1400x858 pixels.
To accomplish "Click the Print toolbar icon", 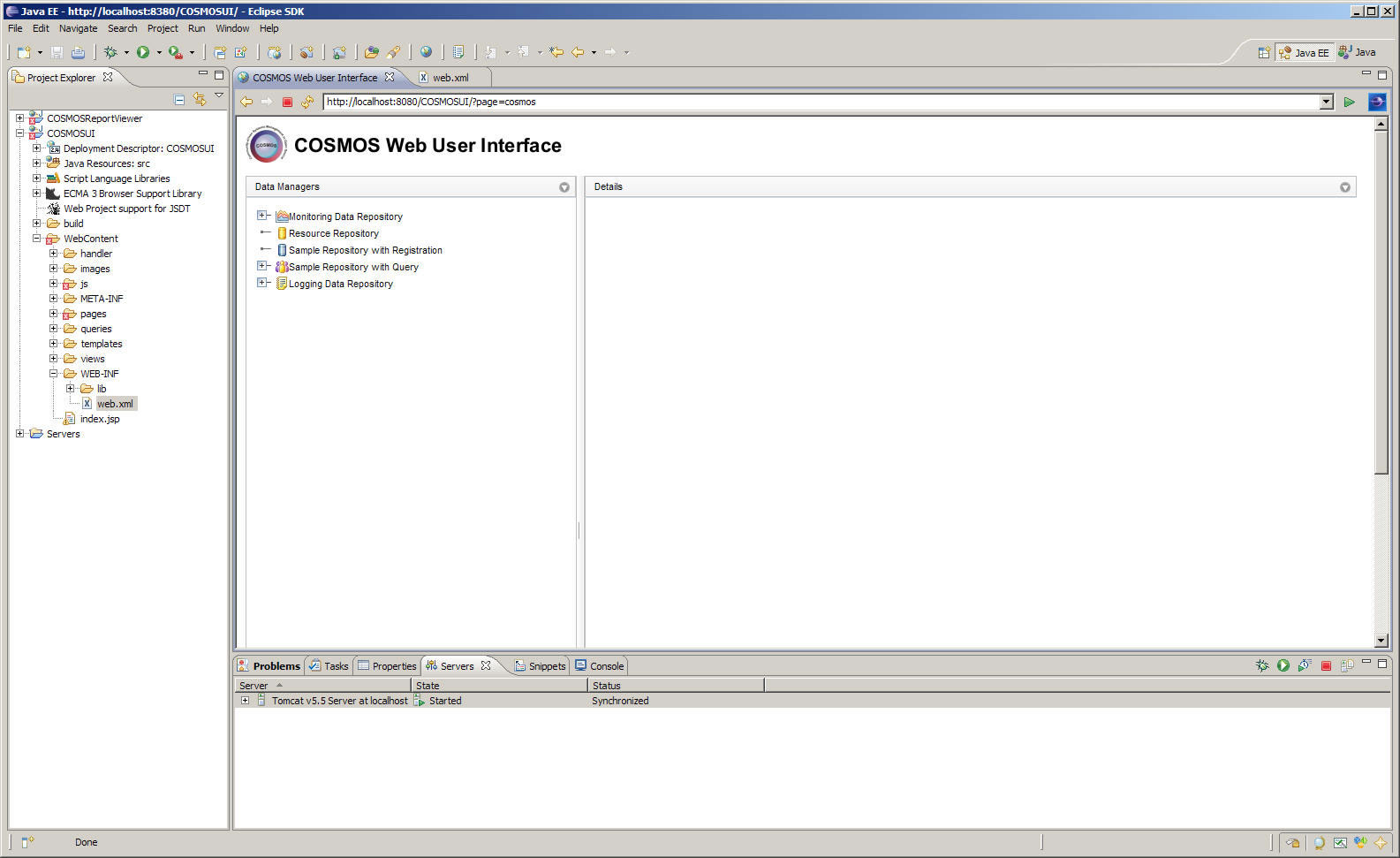I will coord(78,52).
